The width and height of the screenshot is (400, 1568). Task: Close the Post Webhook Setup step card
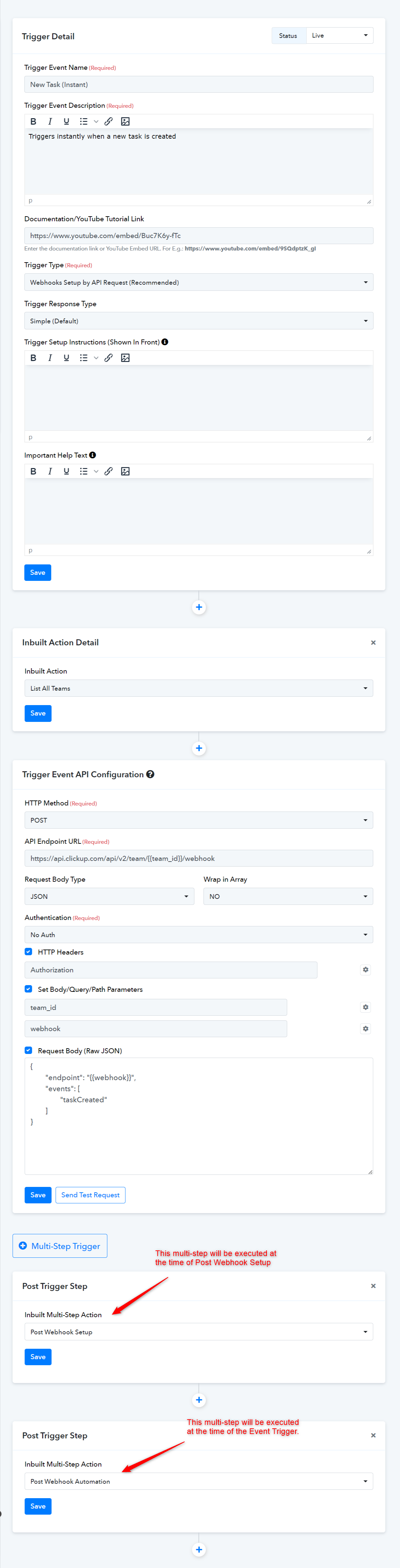(x=373, y=1286)
